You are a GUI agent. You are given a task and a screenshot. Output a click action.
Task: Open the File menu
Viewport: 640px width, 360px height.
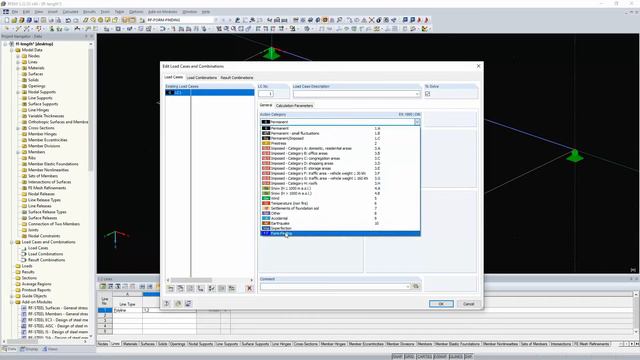point(15,12)
